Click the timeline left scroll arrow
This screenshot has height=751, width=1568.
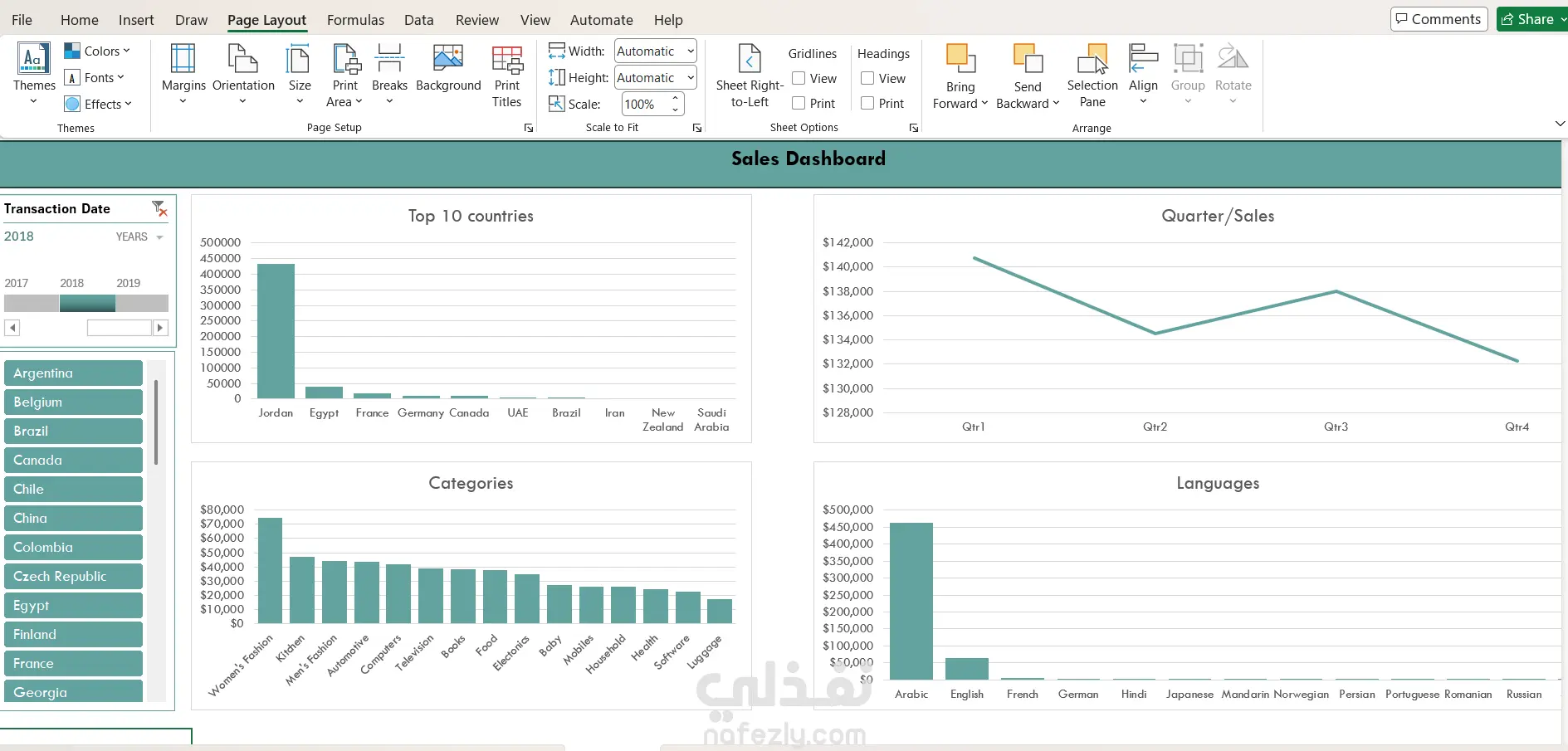point(12,328)
